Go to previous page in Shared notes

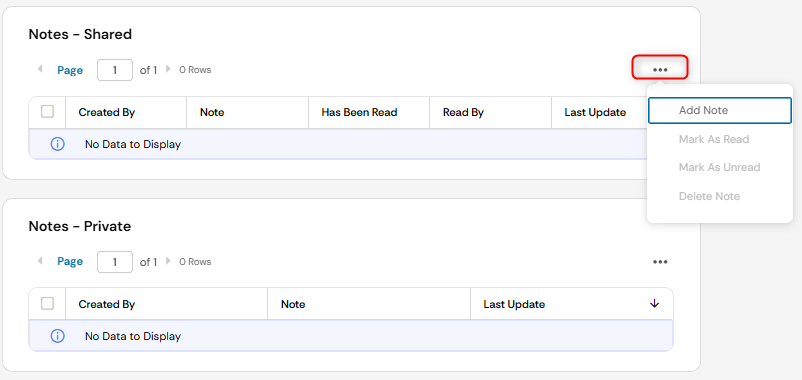tap(40, 69)
